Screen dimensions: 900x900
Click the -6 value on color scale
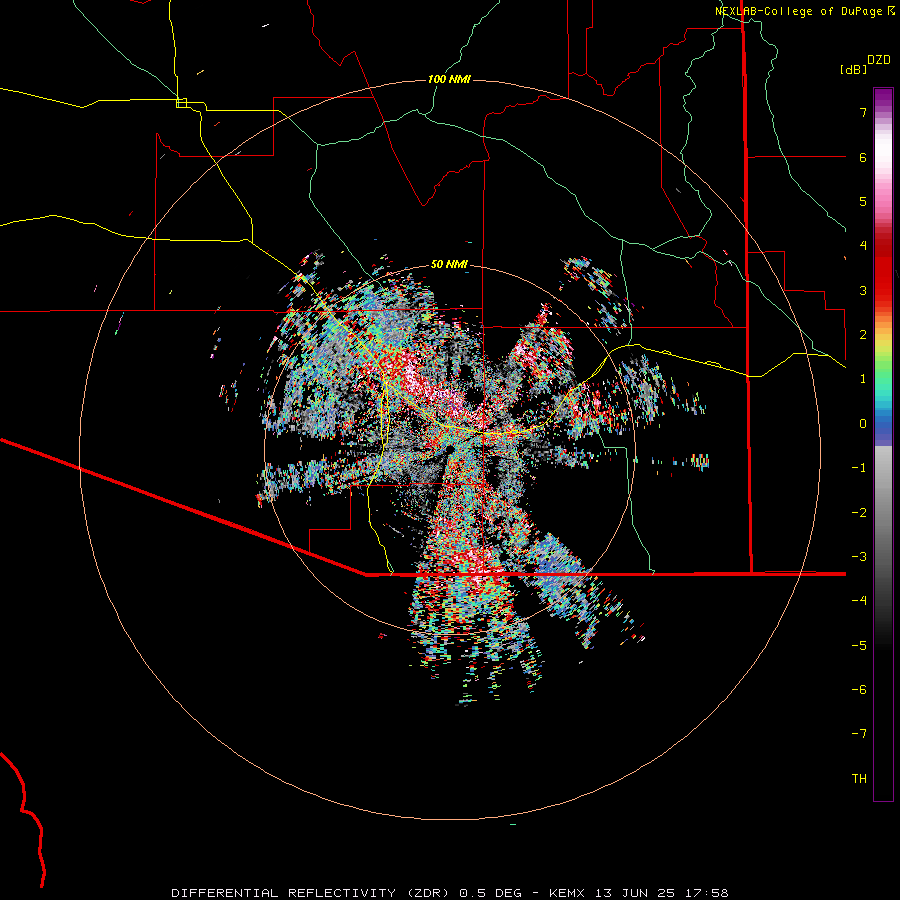859,690
